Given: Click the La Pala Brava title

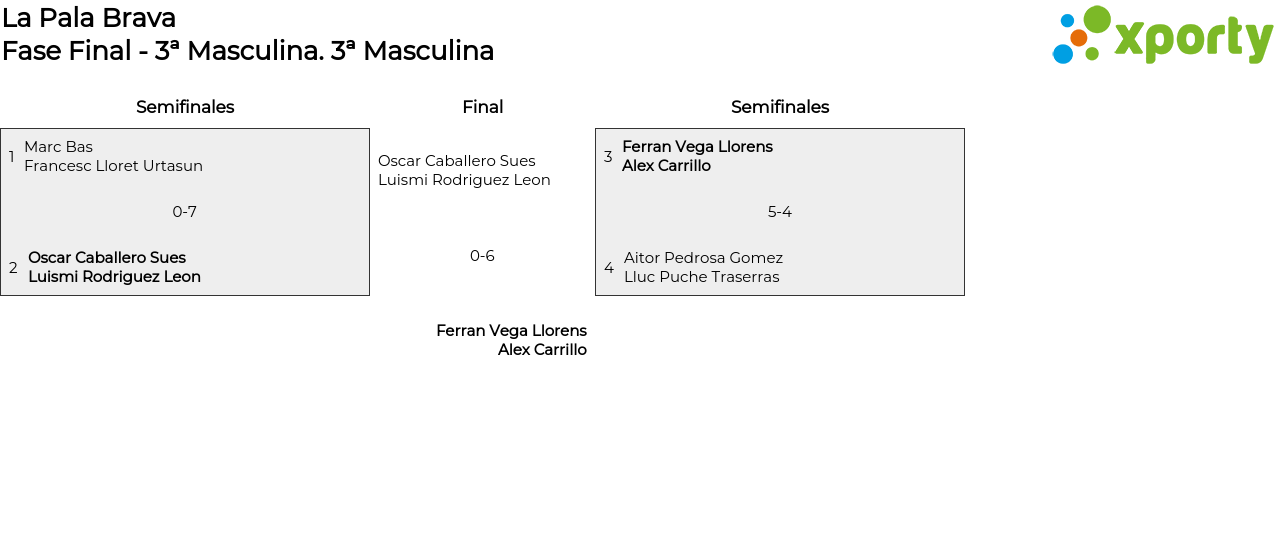Looking at the screenshot, I should 89,18.
